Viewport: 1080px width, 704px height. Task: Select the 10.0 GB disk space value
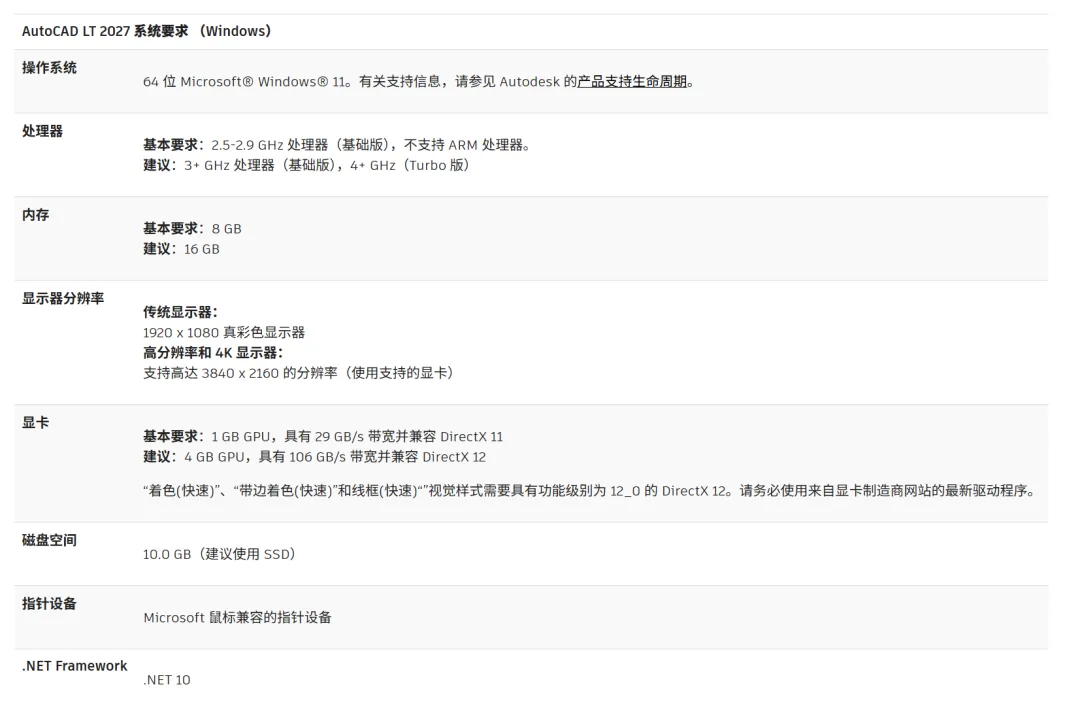[219, 554]
